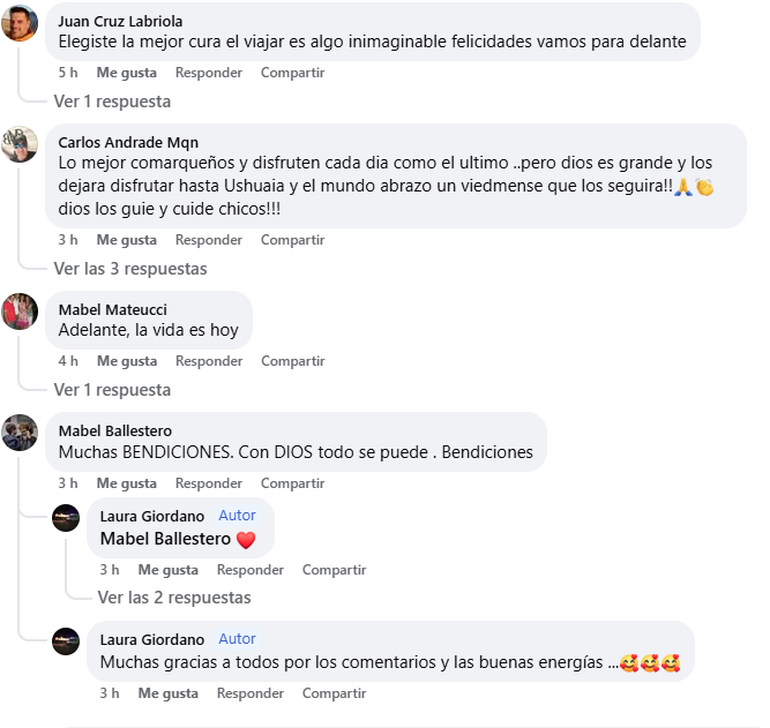Image resolution: width=770 pixels, height=728 pixels.
Task: Reply to Mabel Ballestero's comment
Action: tap(209, 483)
